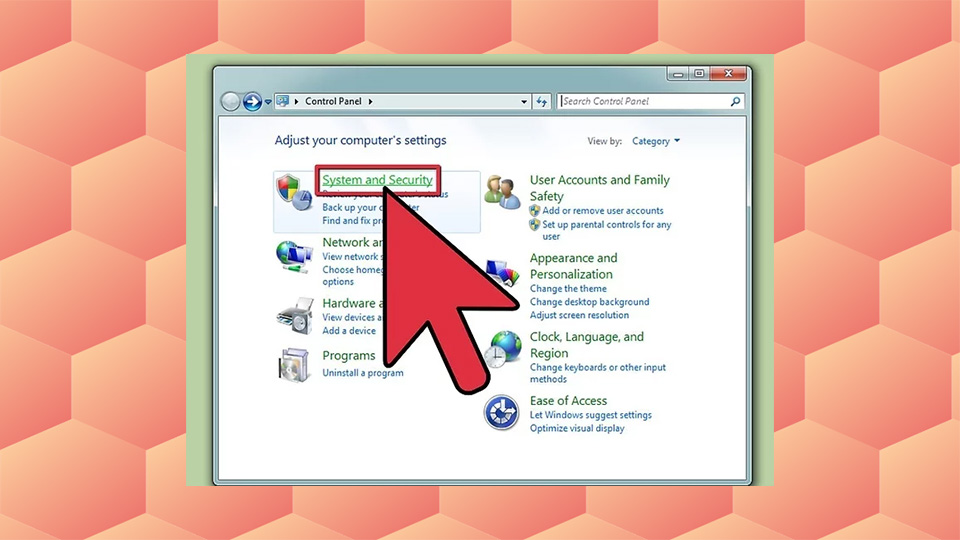The image size is (960, 540).
Task: Click the System and Security shield icon
Action: [293, 193]
